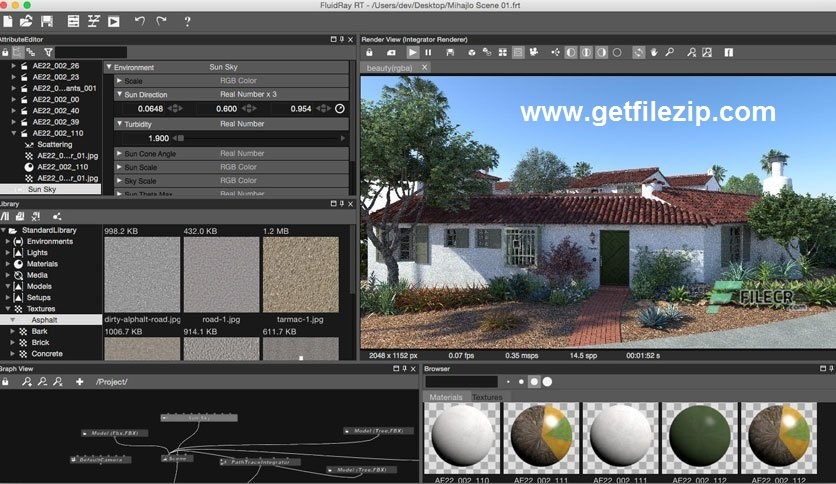Select the magnifier zoom tool in Render View
Image resolution: width=836 pixels, height=484 pixels.
(x=670, y=52)
